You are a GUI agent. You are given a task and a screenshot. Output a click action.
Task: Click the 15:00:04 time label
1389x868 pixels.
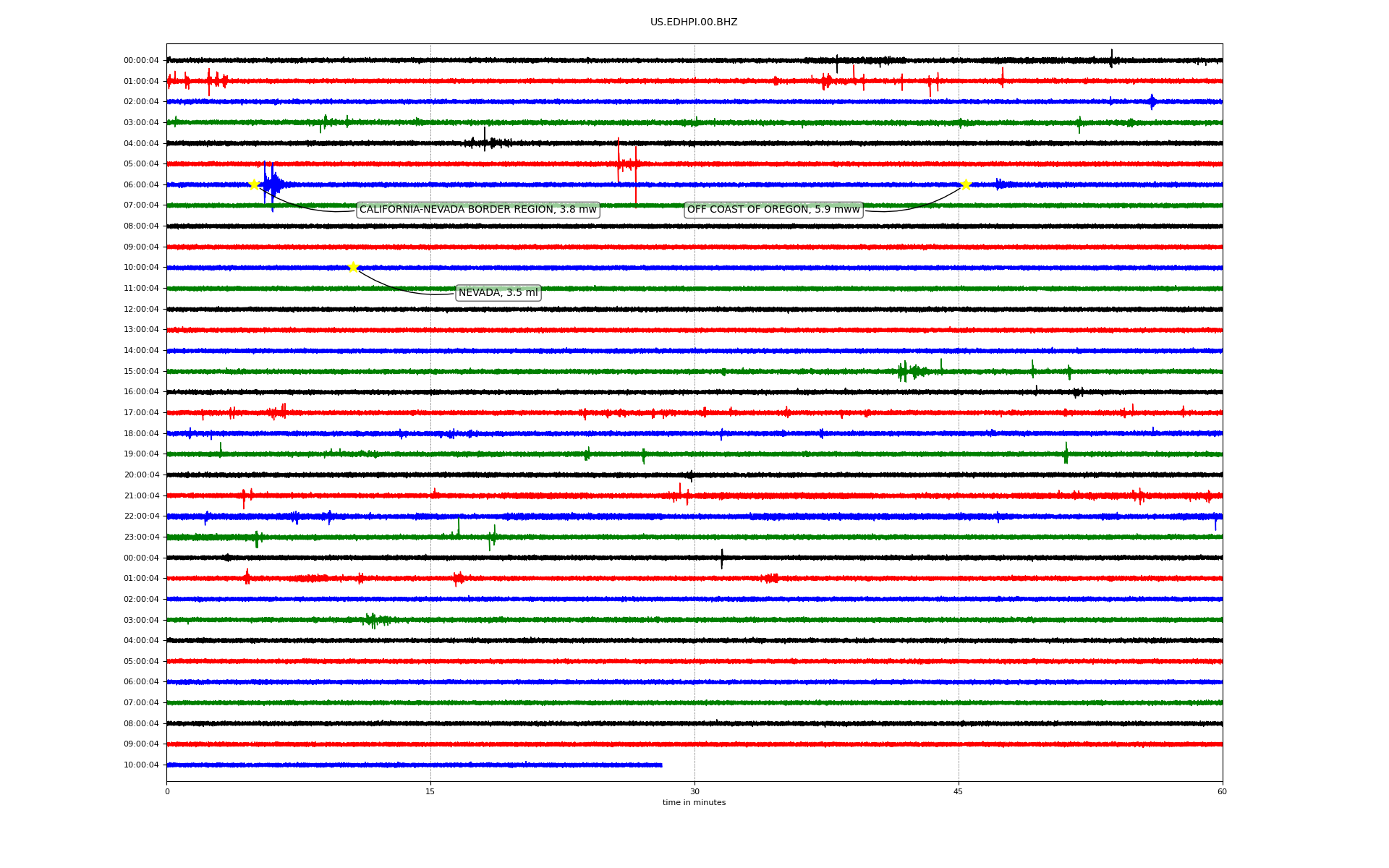pyautogui.click(x=141, y=372)
